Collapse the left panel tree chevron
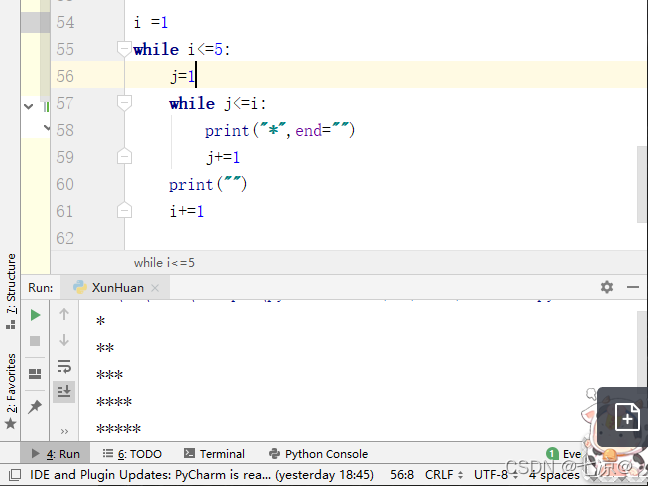Screen dimensions: 648x486 coord(29,107)
